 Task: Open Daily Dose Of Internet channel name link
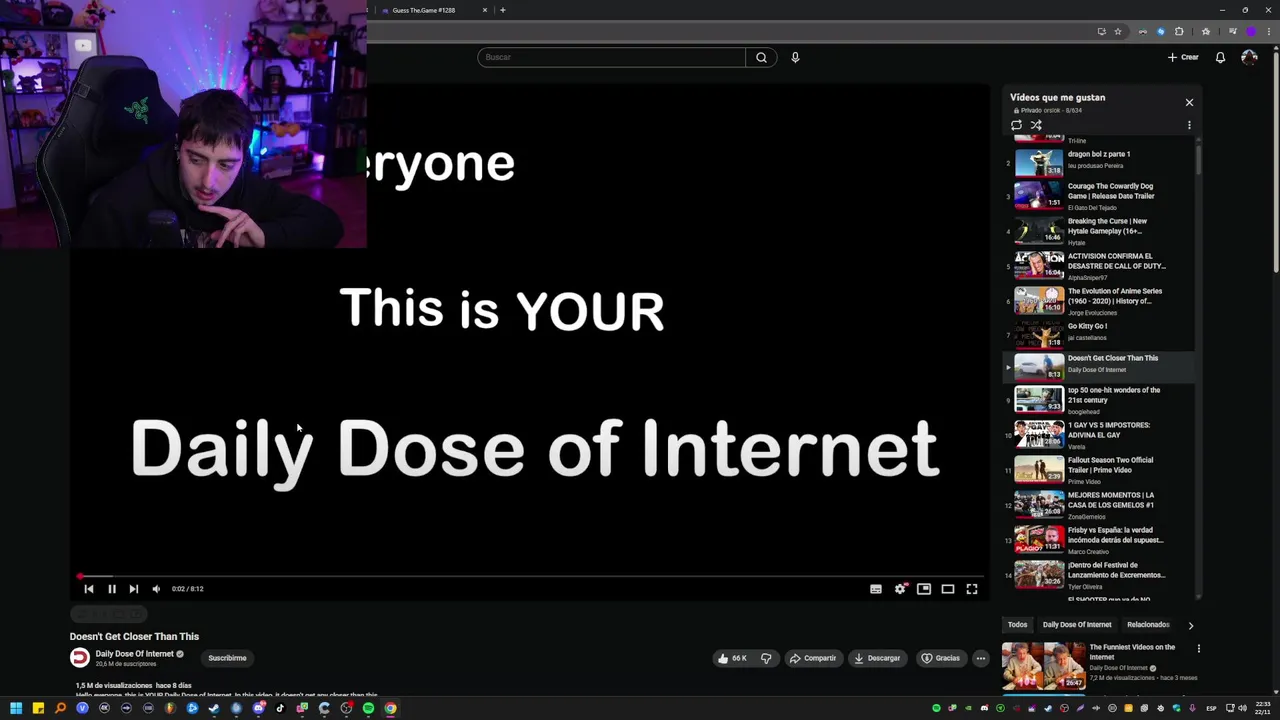(134, 654)
